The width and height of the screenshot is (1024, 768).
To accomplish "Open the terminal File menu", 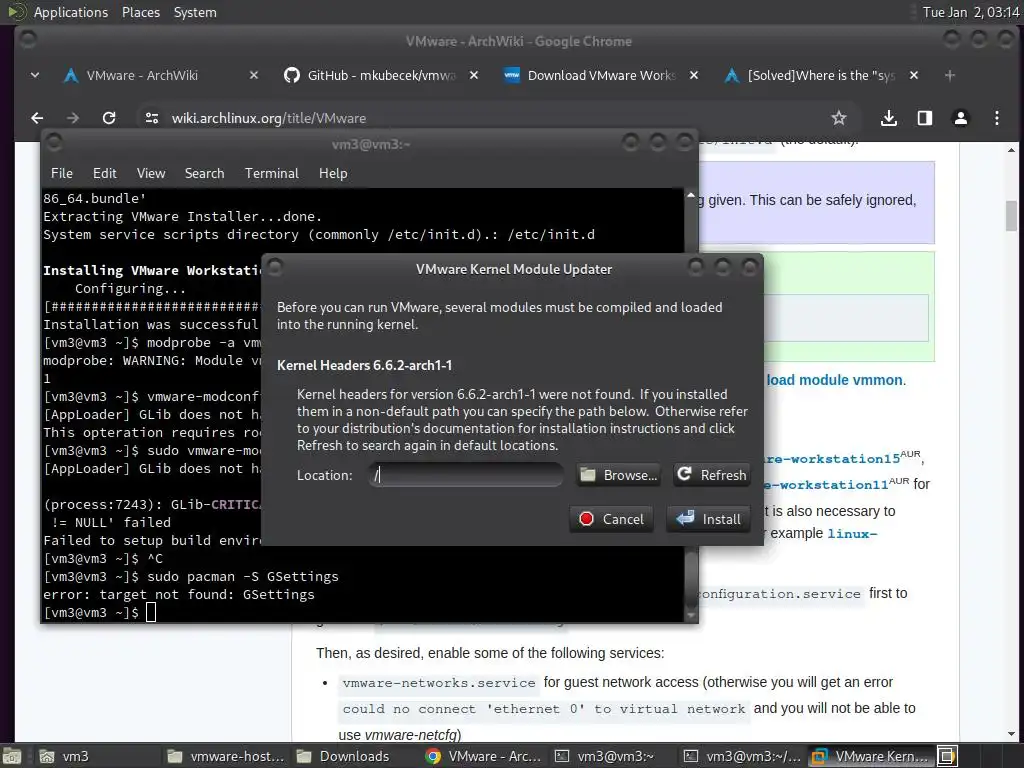I will 61,173.
